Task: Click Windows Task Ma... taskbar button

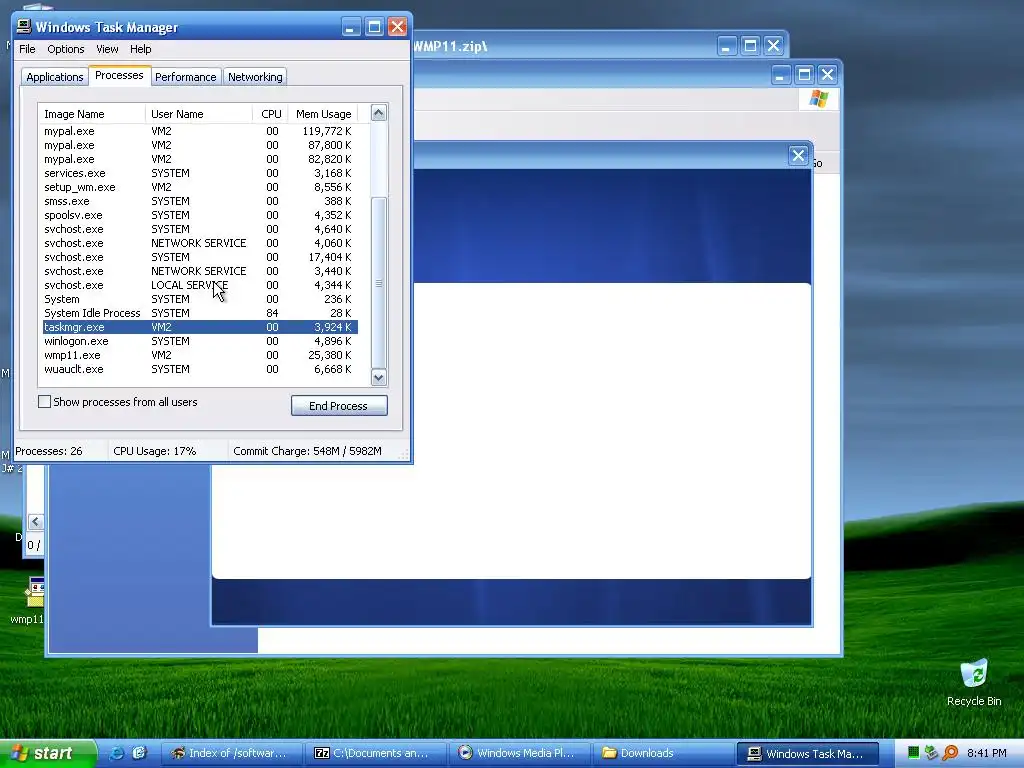Action: [807, 753]
